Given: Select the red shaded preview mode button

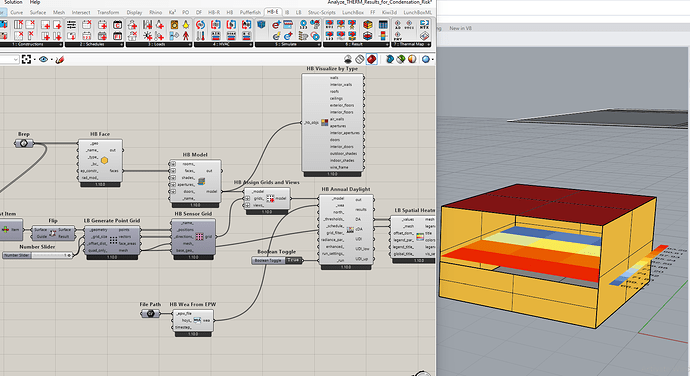Looking at the screenshot, I should click(372, 59).
